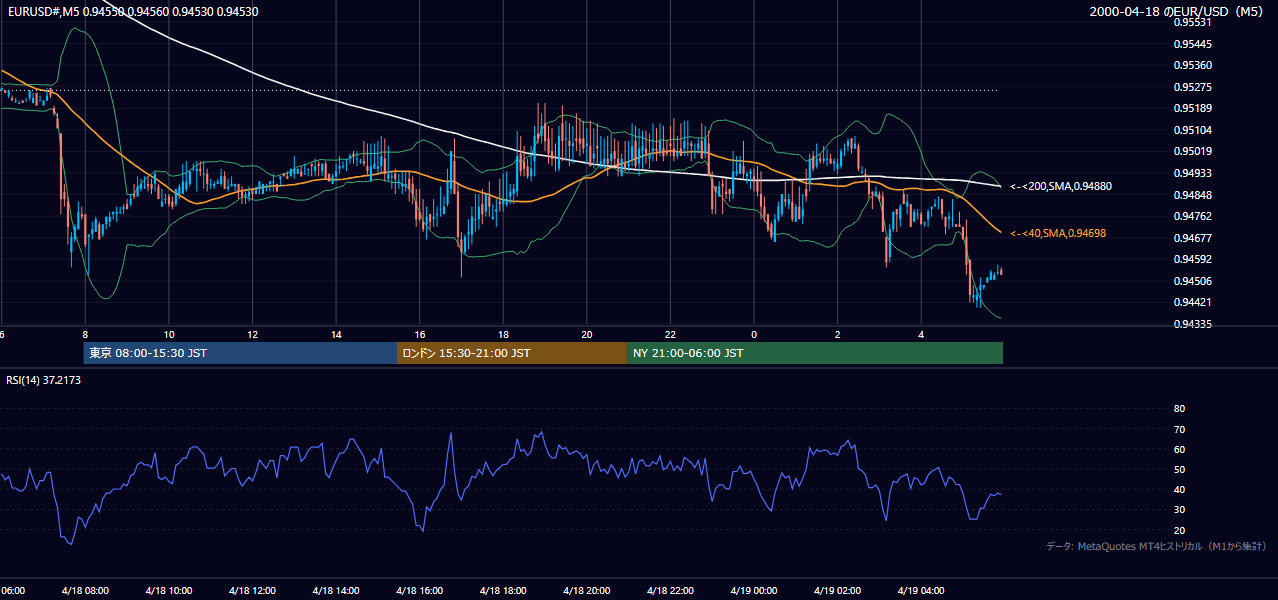This screenshot has width=1278, height=600.
Task: Click the 4/18 08:00 time label
Action: pyautogui.click(x=85, y=590)
